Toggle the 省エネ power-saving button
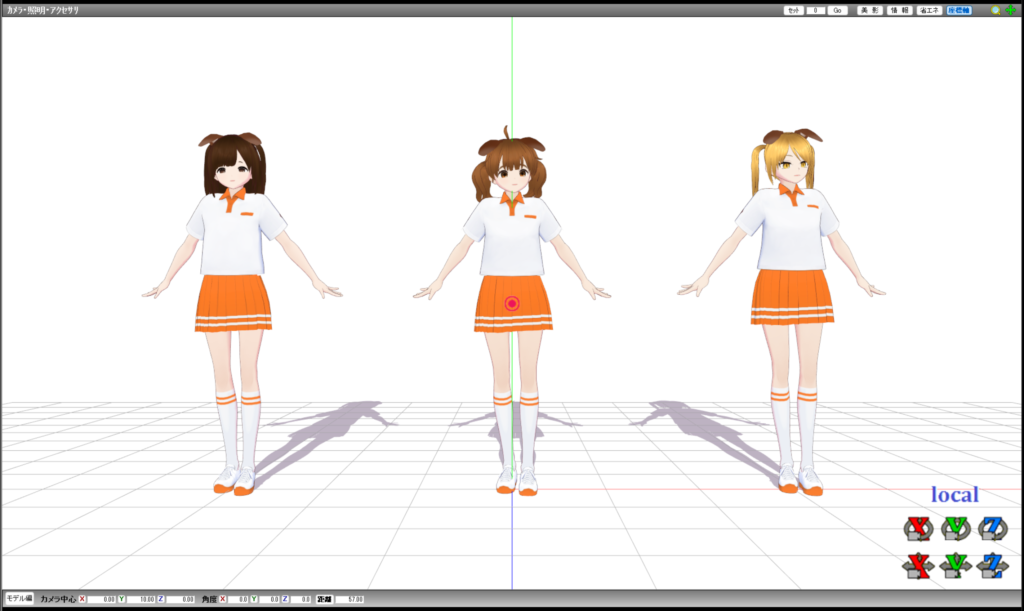The image size is (1024, 611). [x=929, y=10]
